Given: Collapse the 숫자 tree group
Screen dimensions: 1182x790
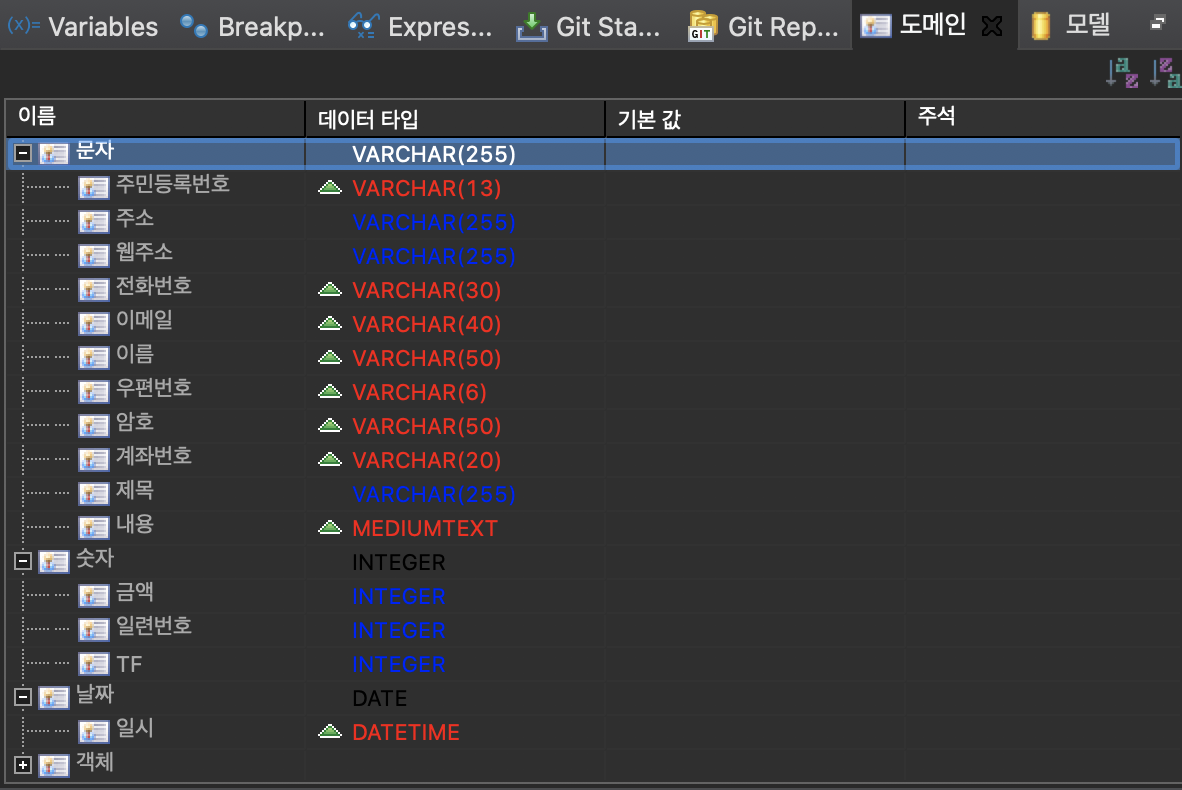Looking at the screenshot, I should point(23,562).
